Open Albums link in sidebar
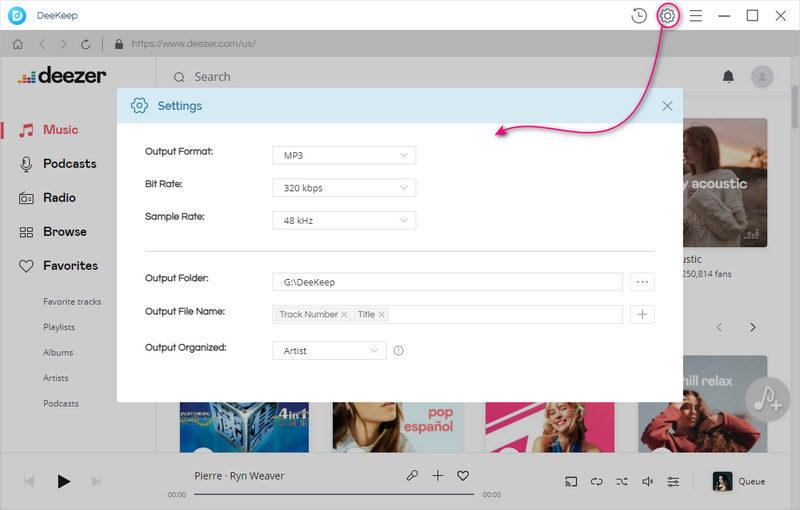This screenshot has height=510, width=800. point(58,353)
